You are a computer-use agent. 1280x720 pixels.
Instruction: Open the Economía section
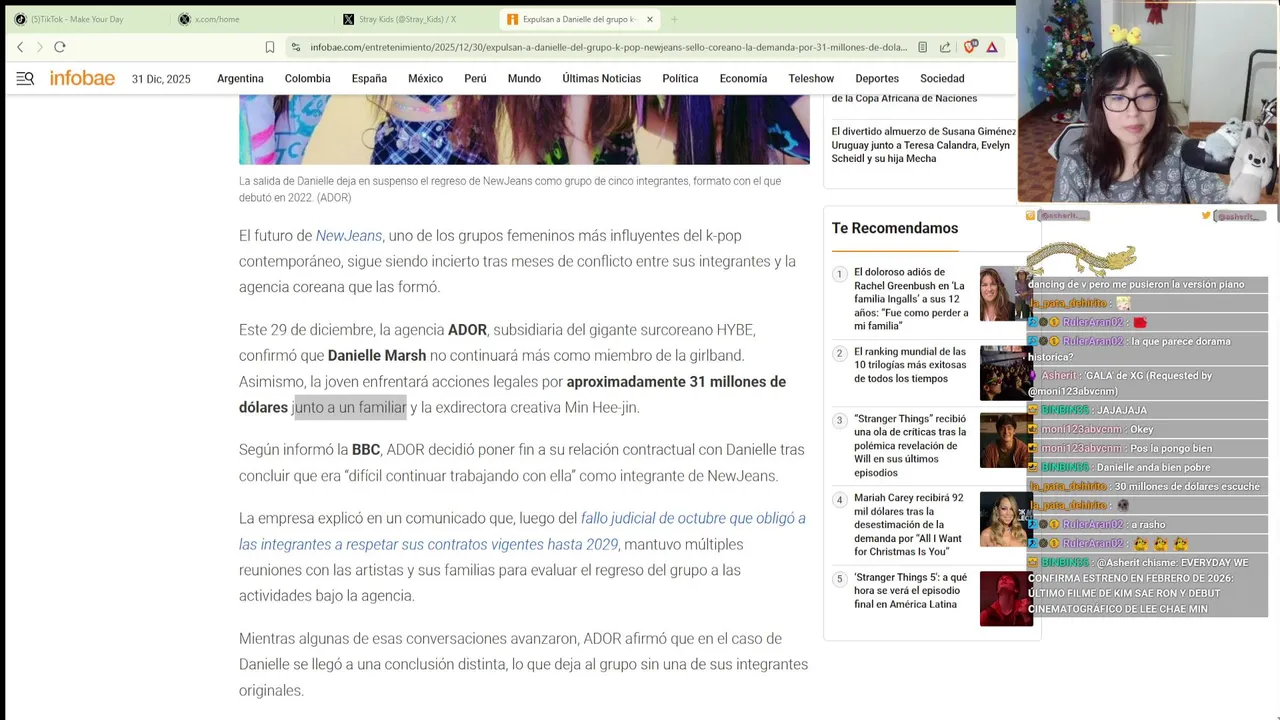tap(743, 78)
